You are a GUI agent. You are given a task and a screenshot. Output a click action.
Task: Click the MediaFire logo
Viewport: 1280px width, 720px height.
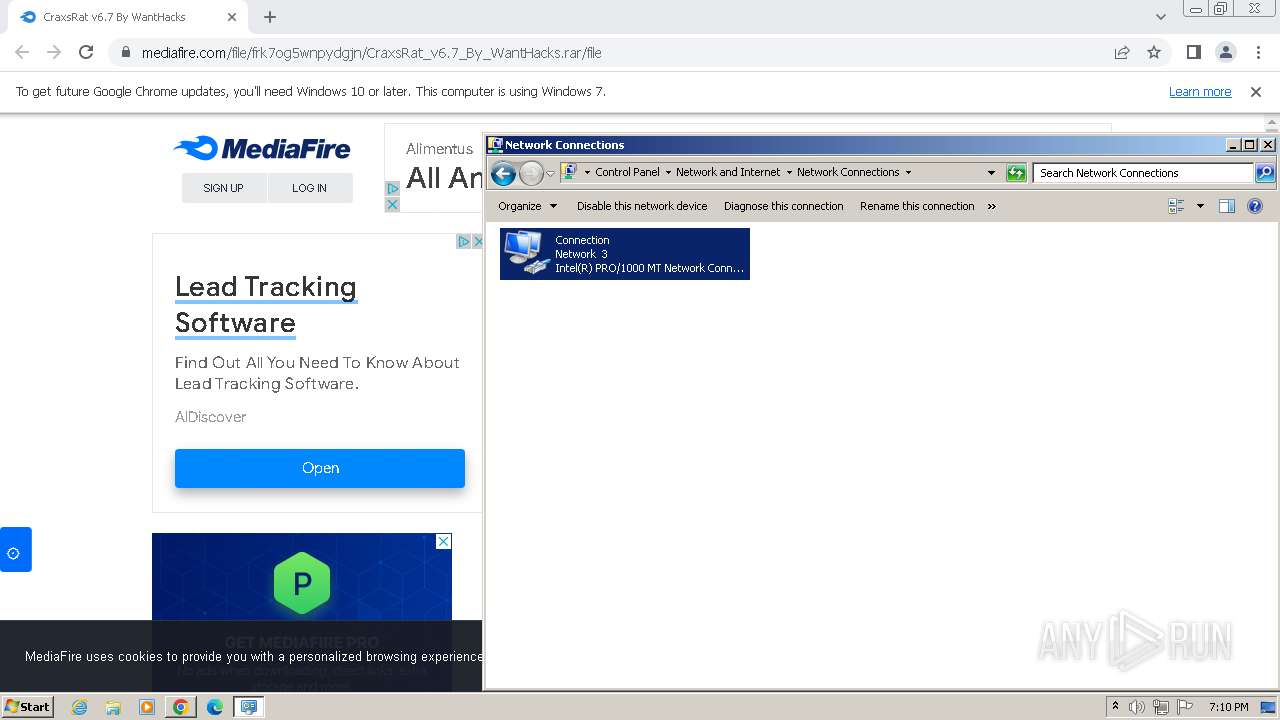click(262, 149)
